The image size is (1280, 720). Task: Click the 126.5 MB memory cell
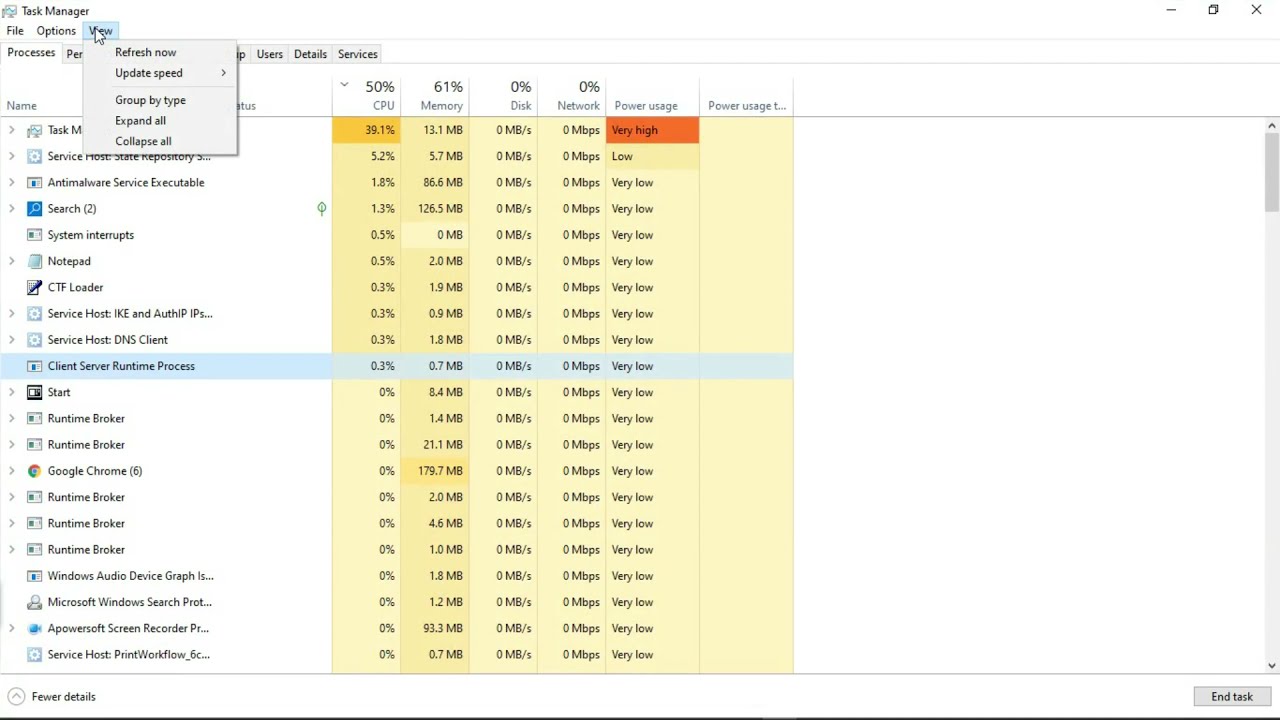(435, 209)
